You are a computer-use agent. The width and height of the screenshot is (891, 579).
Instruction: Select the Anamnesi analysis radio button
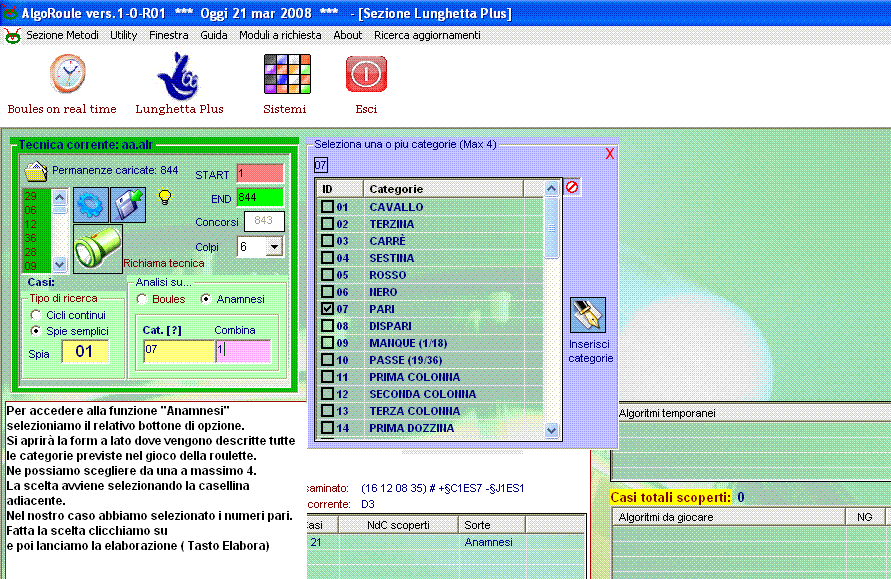(206, 299)
